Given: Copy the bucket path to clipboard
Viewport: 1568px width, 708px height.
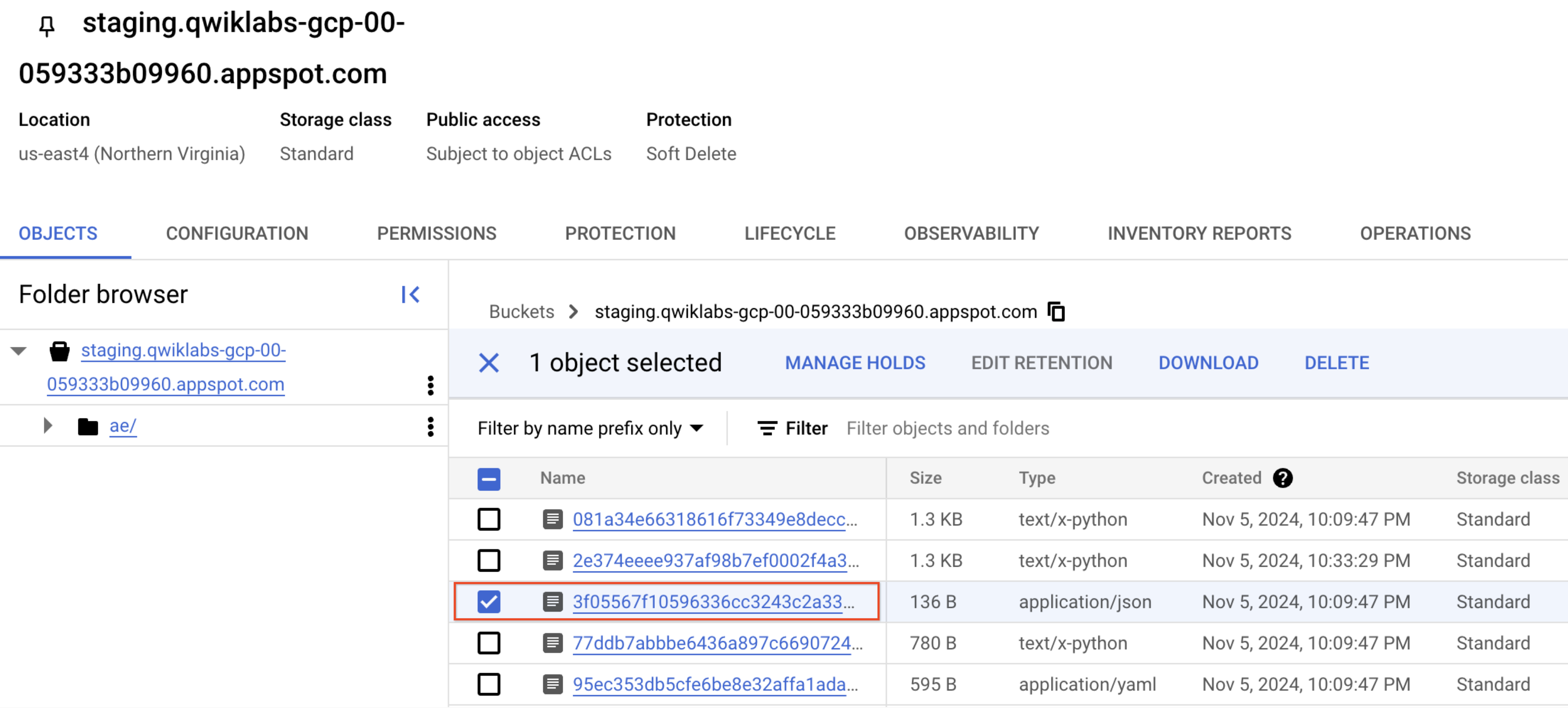Looking at the screenshot, I should pyautogui.click(x=1056, y=312).
